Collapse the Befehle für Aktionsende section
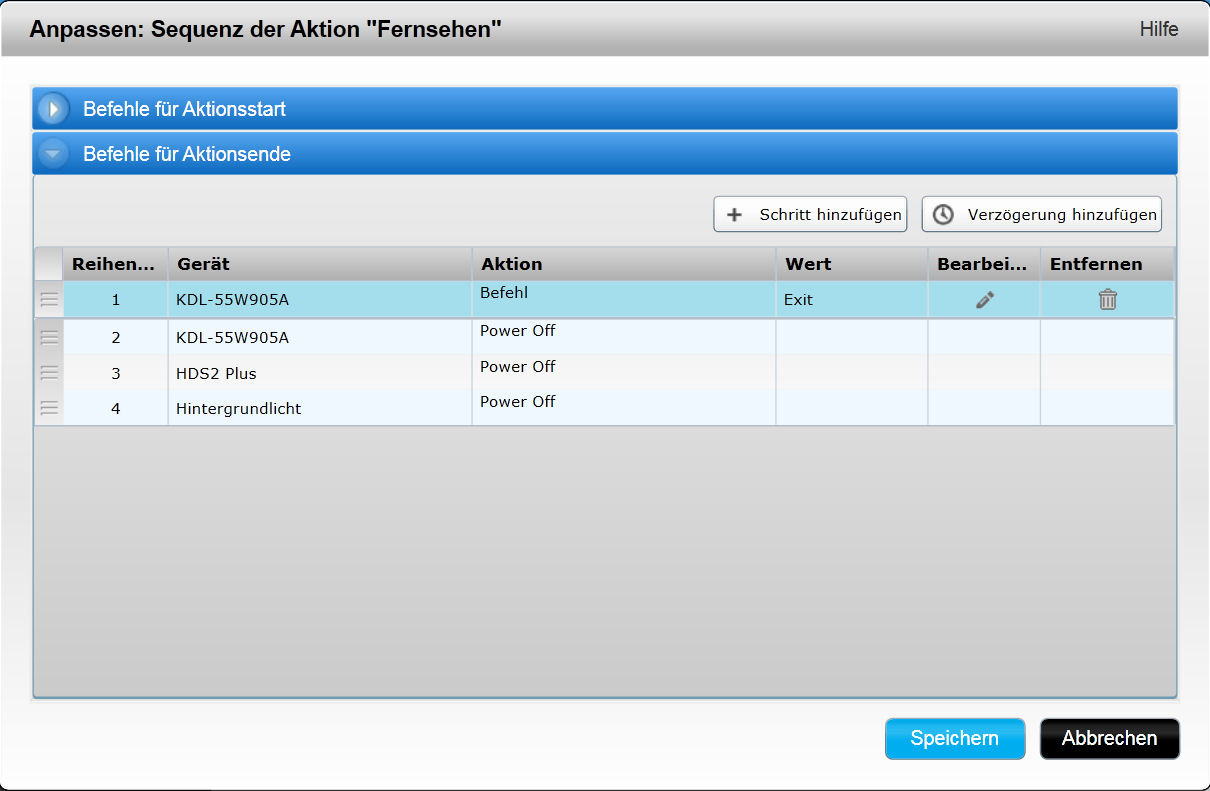 click(x=54, y=154)
